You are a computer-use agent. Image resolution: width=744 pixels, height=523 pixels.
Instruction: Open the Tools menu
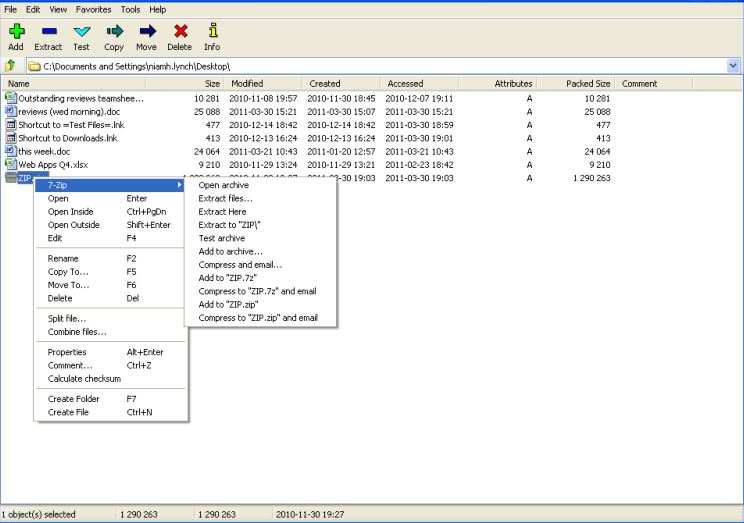130,9
